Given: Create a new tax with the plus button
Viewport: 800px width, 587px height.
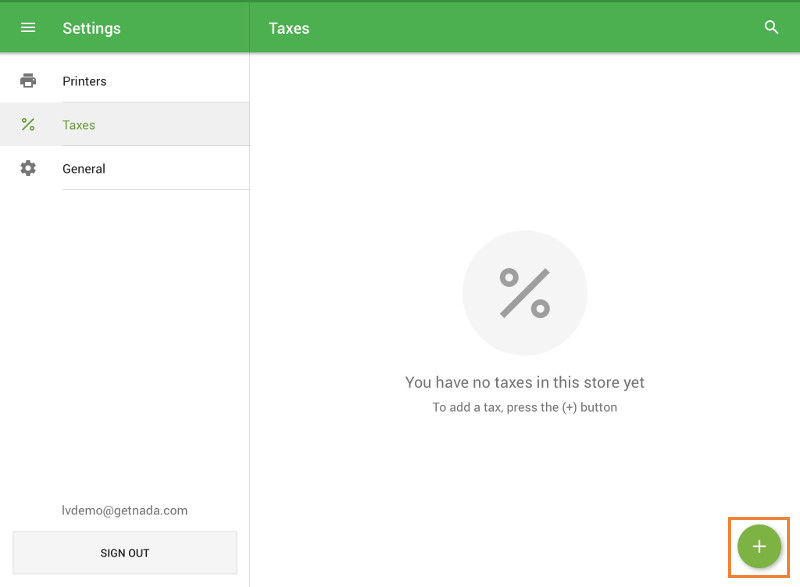Looking at the screenshot, I should click(758, 547).
